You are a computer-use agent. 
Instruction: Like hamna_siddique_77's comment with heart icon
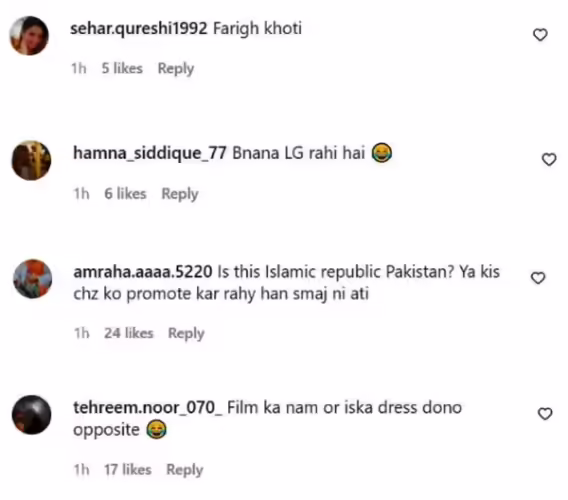point(549,159)
